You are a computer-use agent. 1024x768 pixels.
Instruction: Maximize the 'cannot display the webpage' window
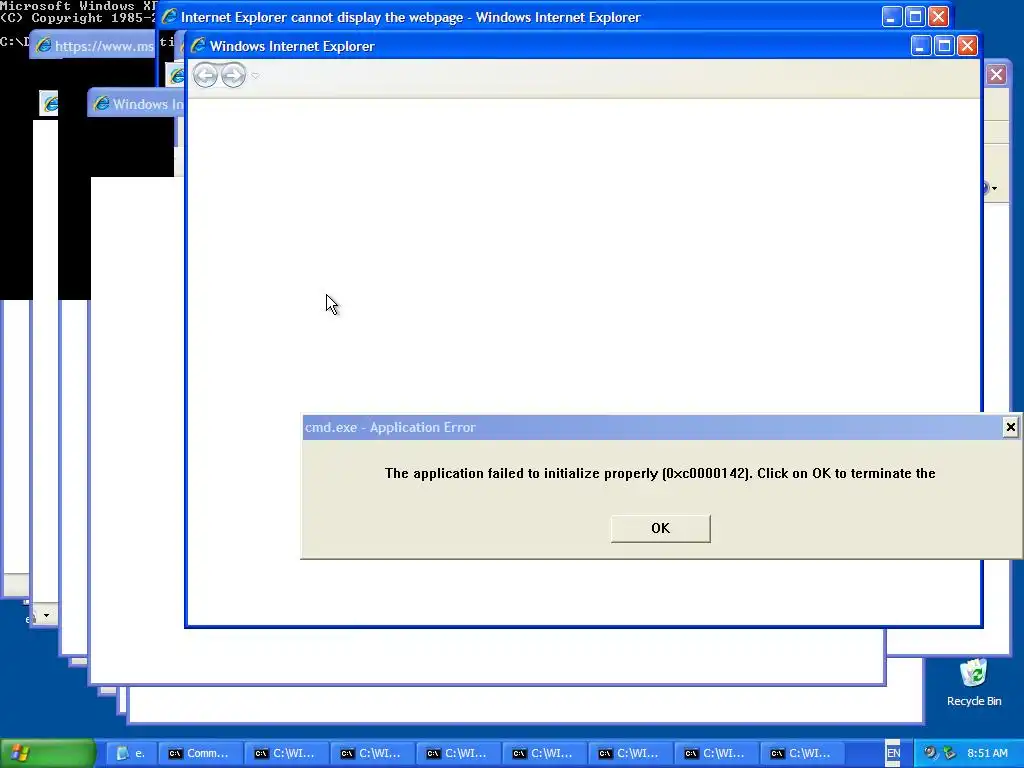(916, 17)
